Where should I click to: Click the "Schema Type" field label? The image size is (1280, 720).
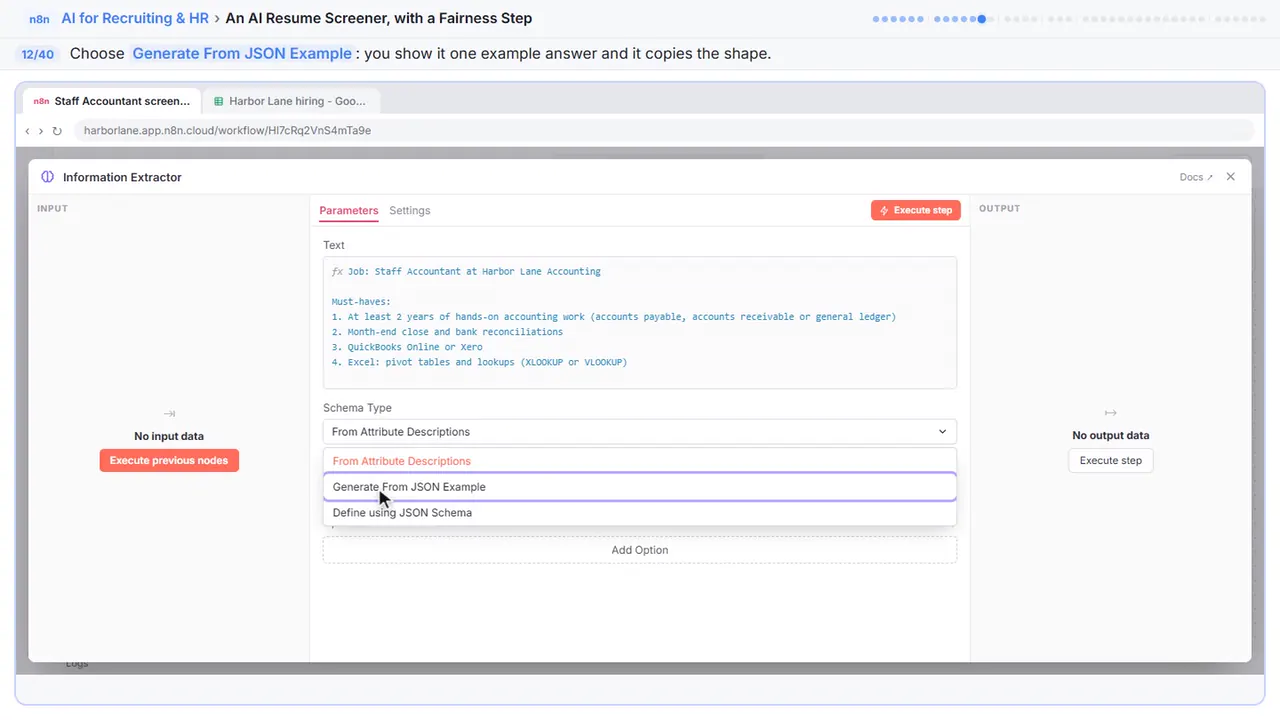pos(357,408)
